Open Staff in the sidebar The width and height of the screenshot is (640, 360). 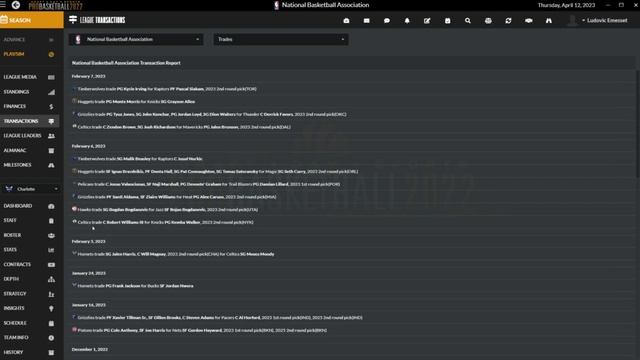pos(29,220)
